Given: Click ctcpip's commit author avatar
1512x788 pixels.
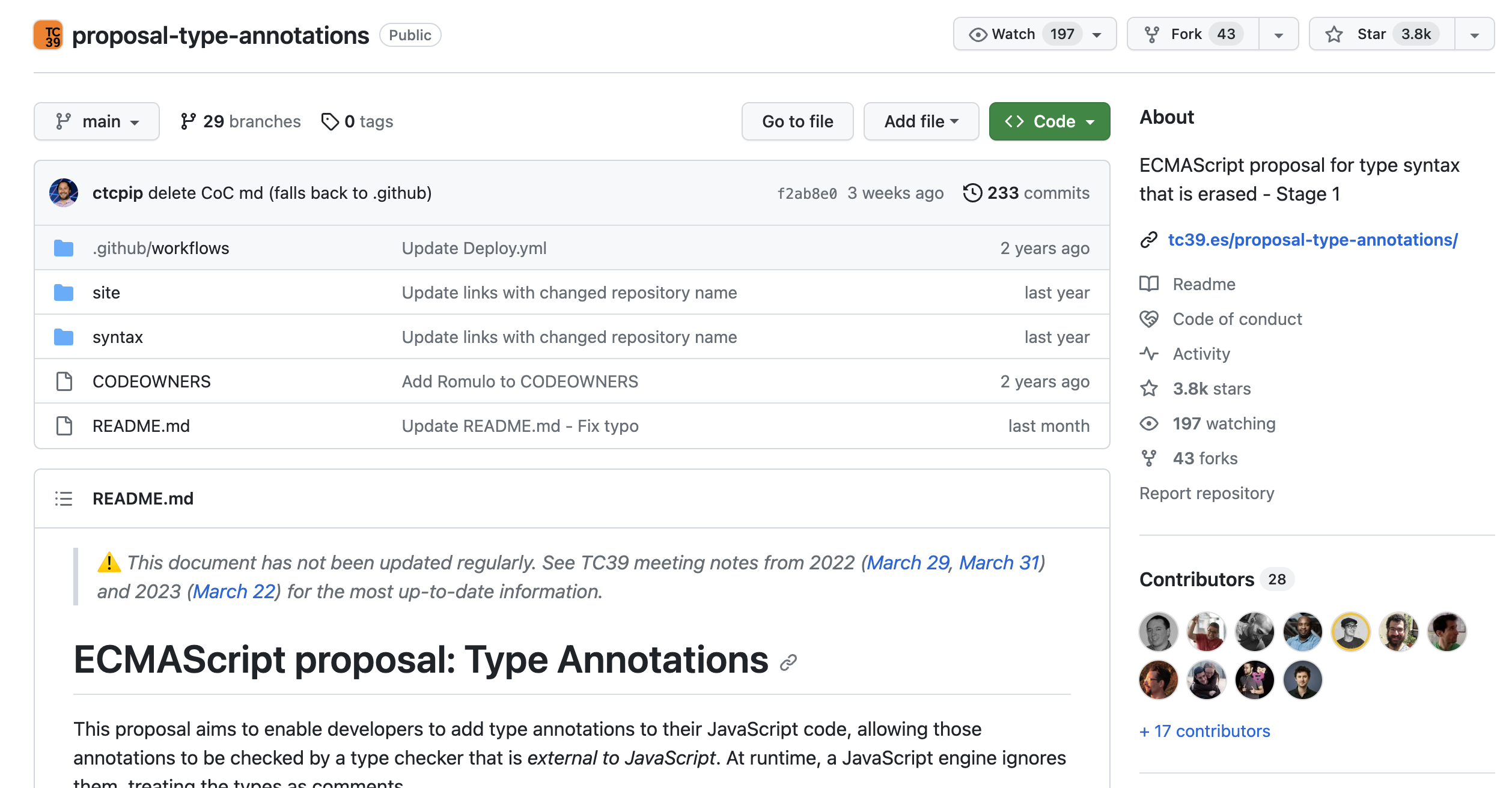Looking at the screenshot, I should pyautogui.click(x=64, y=193).
